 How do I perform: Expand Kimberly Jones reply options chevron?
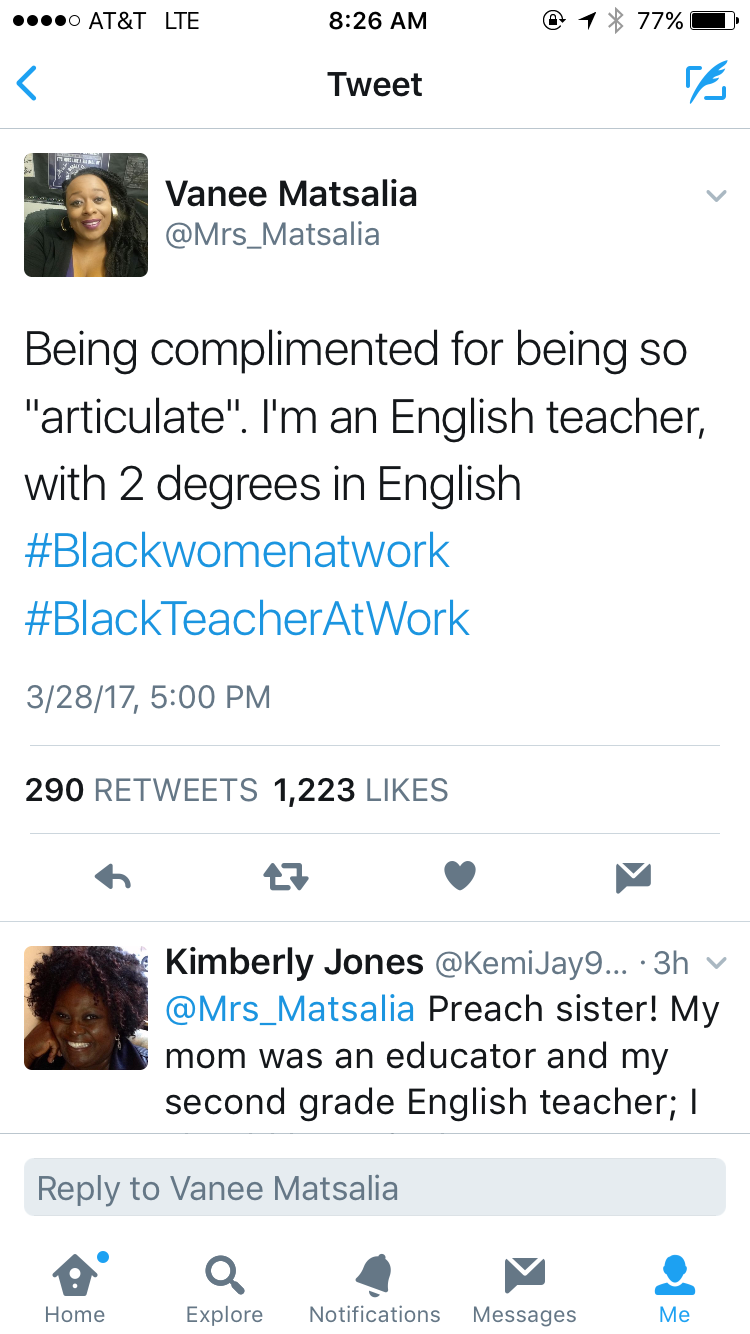pyautogui.click(x=716, y=963)
